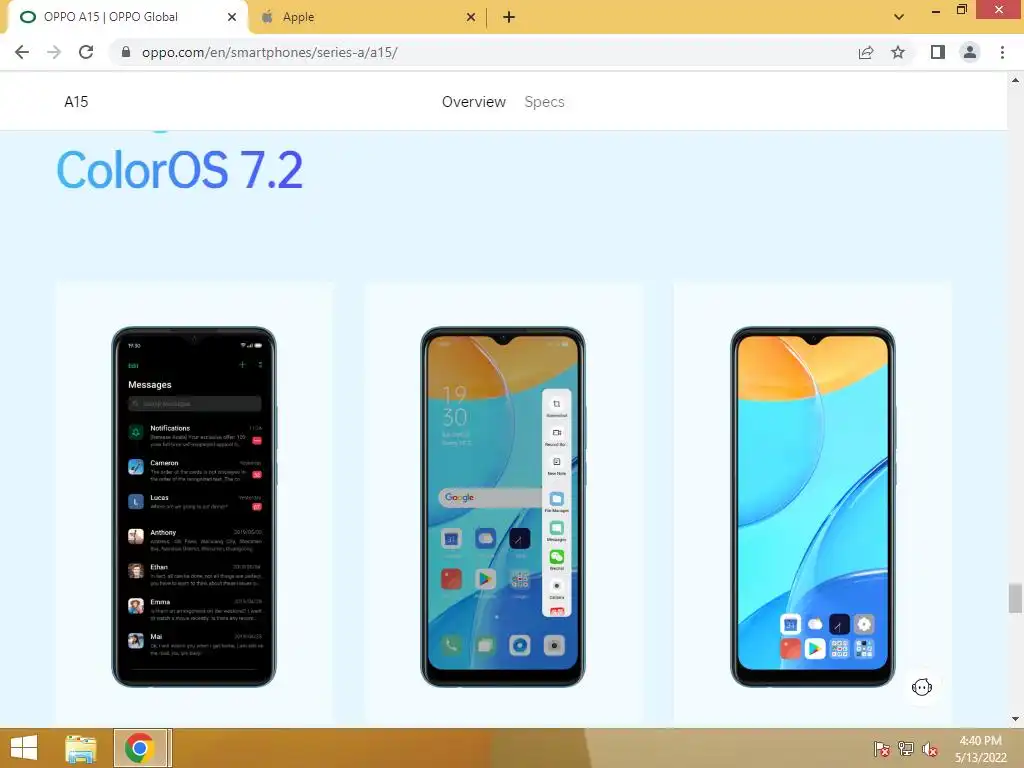1024x768 pixels.
Task: Select the home screen wallpaper phone image
Action: coord(812,507)
